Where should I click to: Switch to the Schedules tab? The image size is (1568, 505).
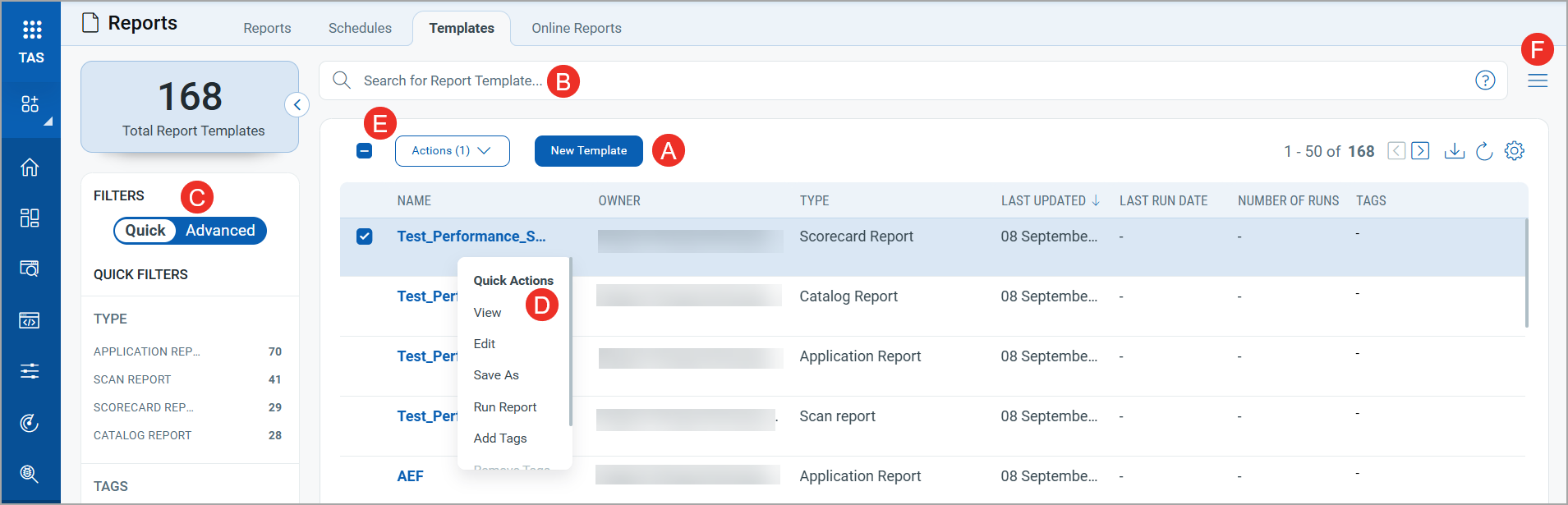point(360,28)
